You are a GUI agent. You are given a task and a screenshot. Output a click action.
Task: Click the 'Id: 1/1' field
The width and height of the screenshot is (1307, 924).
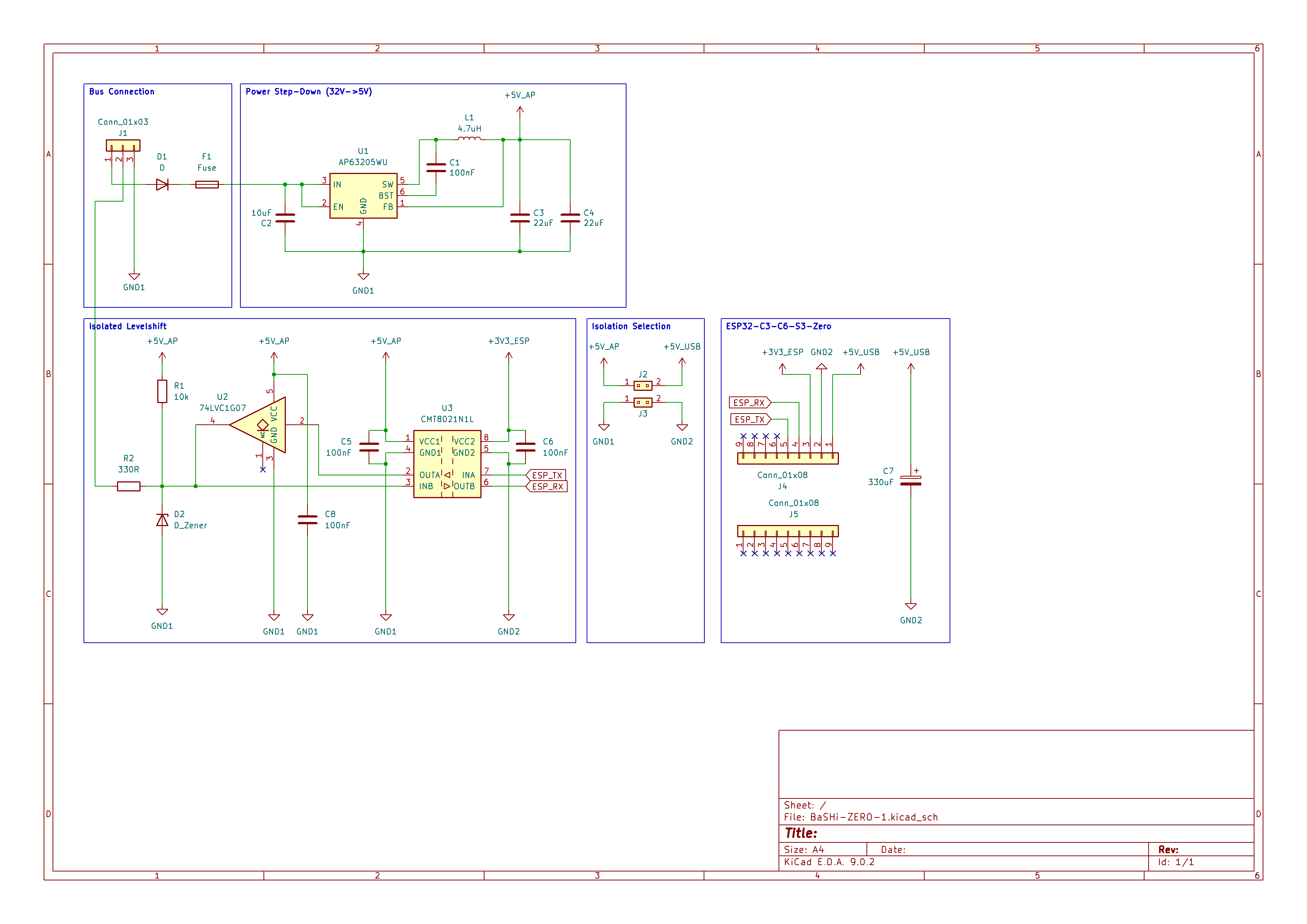click(1176, 862)
